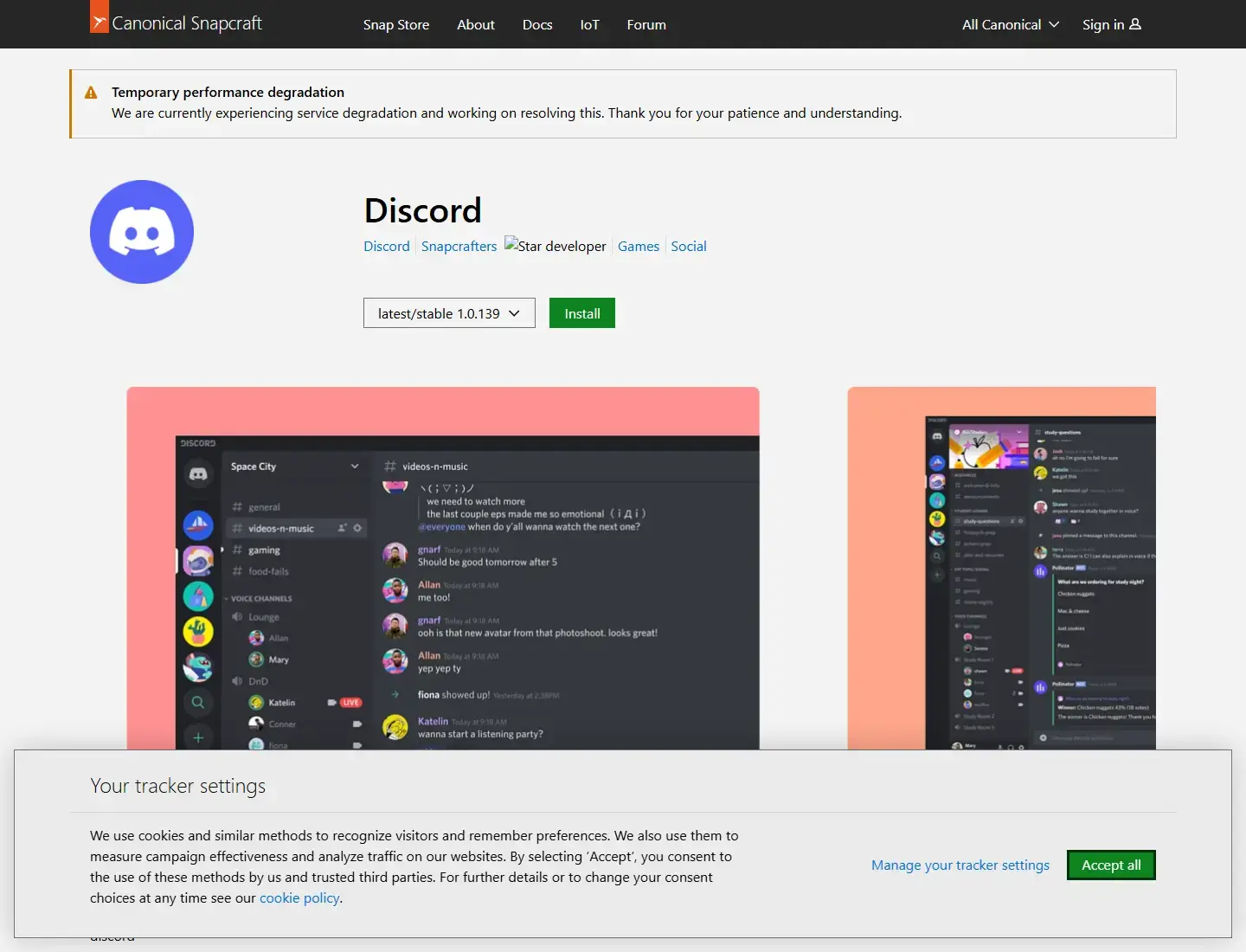Open the latest/stable 1.0.139 channel dropdown
This screenshot has height=952, width=1246.
pyautogui.click(x=449, y=313)
